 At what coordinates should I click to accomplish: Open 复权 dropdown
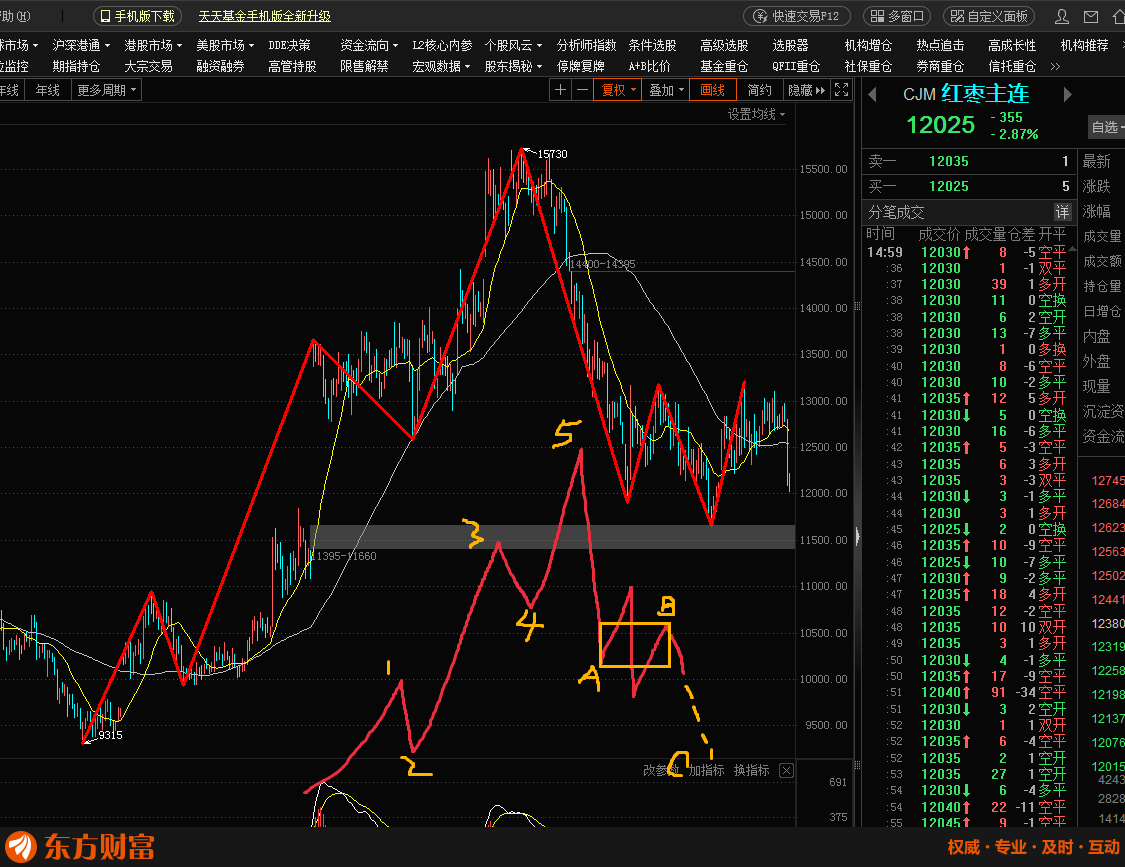(617, 90)
